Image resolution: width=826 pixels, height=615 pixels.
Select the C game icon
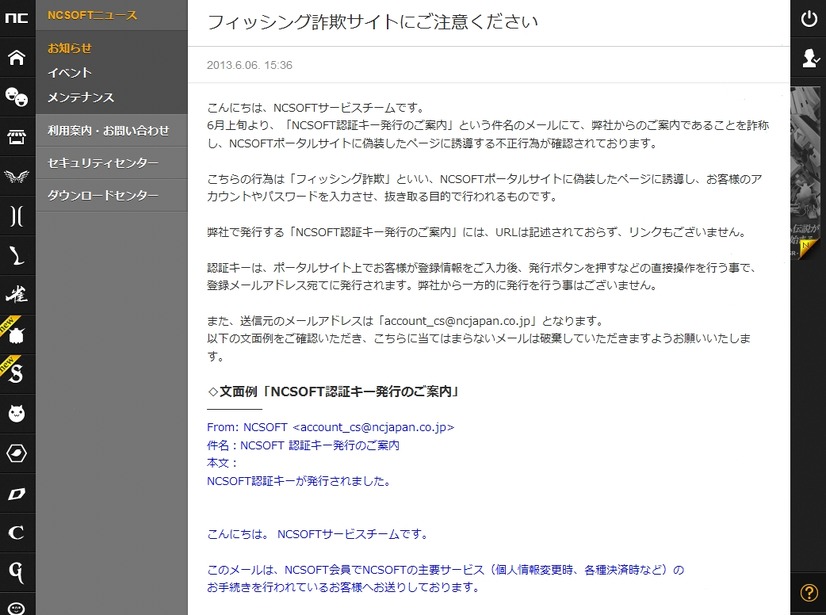click(x=17, y=532)
